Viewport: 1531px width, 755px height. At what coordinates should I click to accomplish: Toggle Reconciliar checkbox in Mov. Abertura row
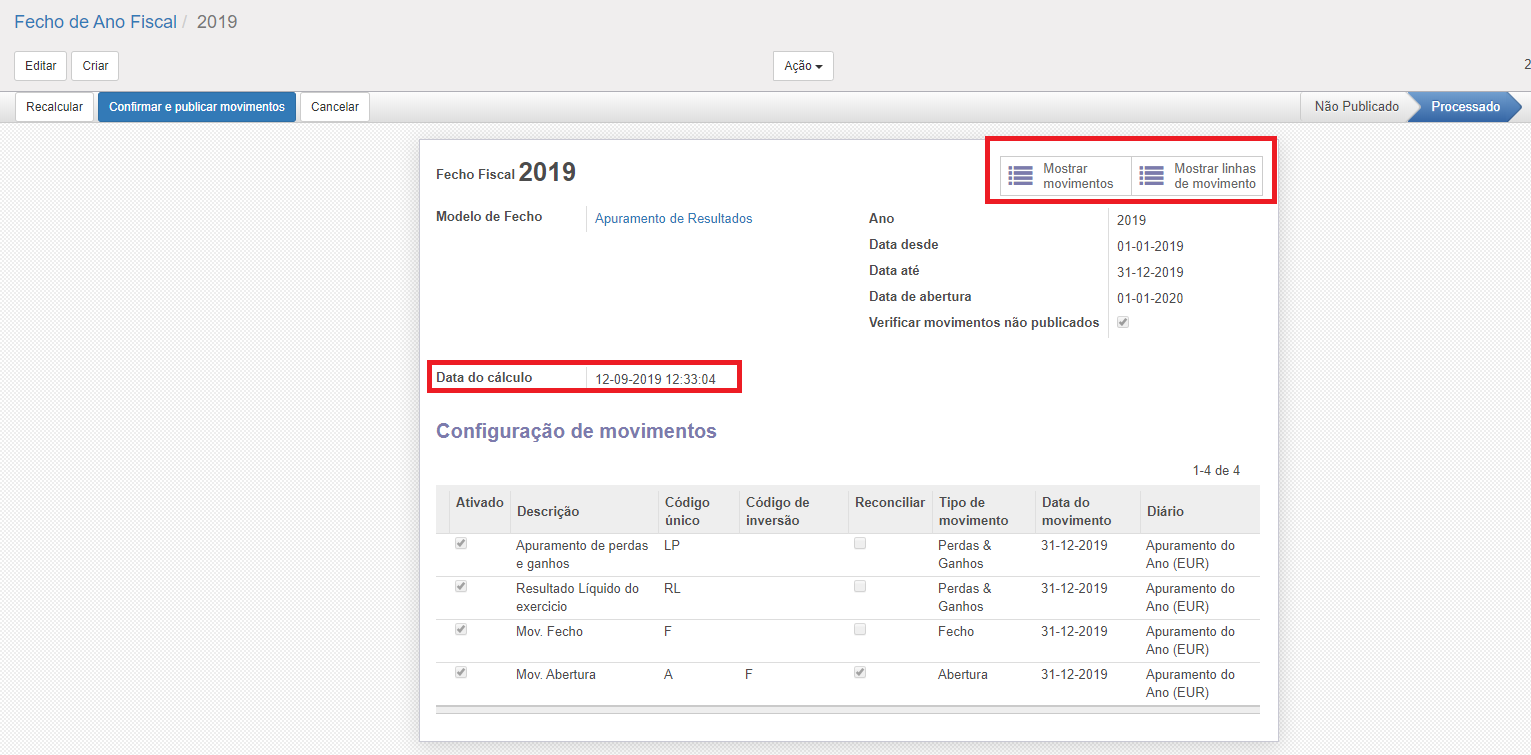[x=860, y=673]
